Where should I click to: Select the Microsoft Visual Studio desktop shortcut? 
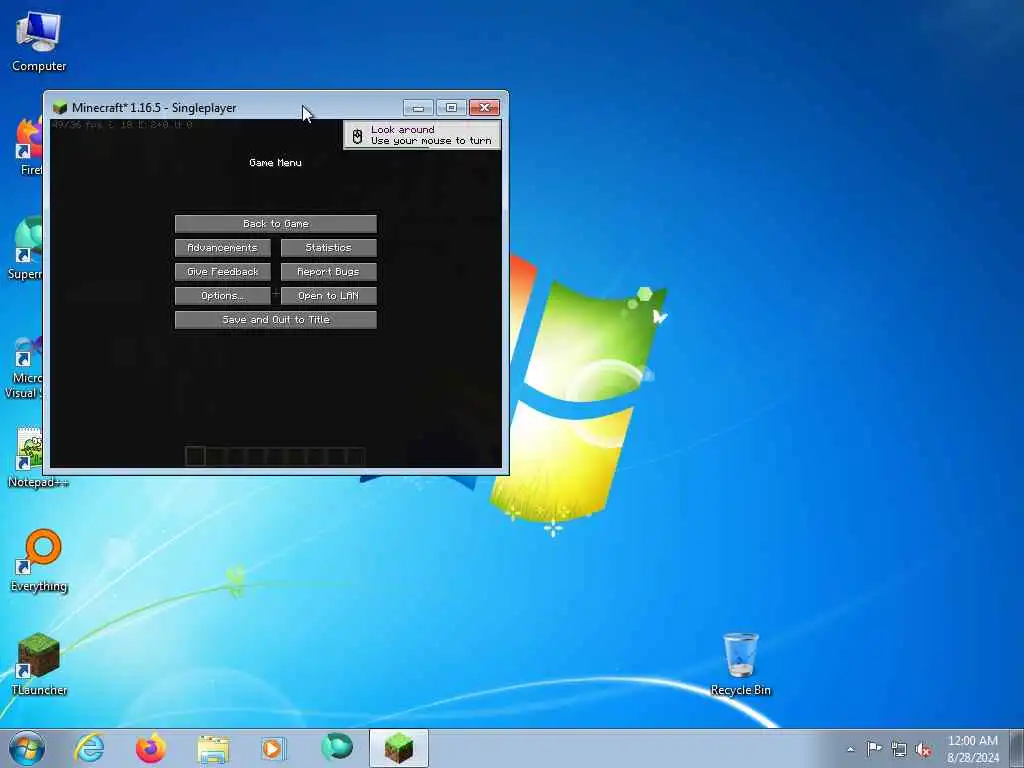26,367
